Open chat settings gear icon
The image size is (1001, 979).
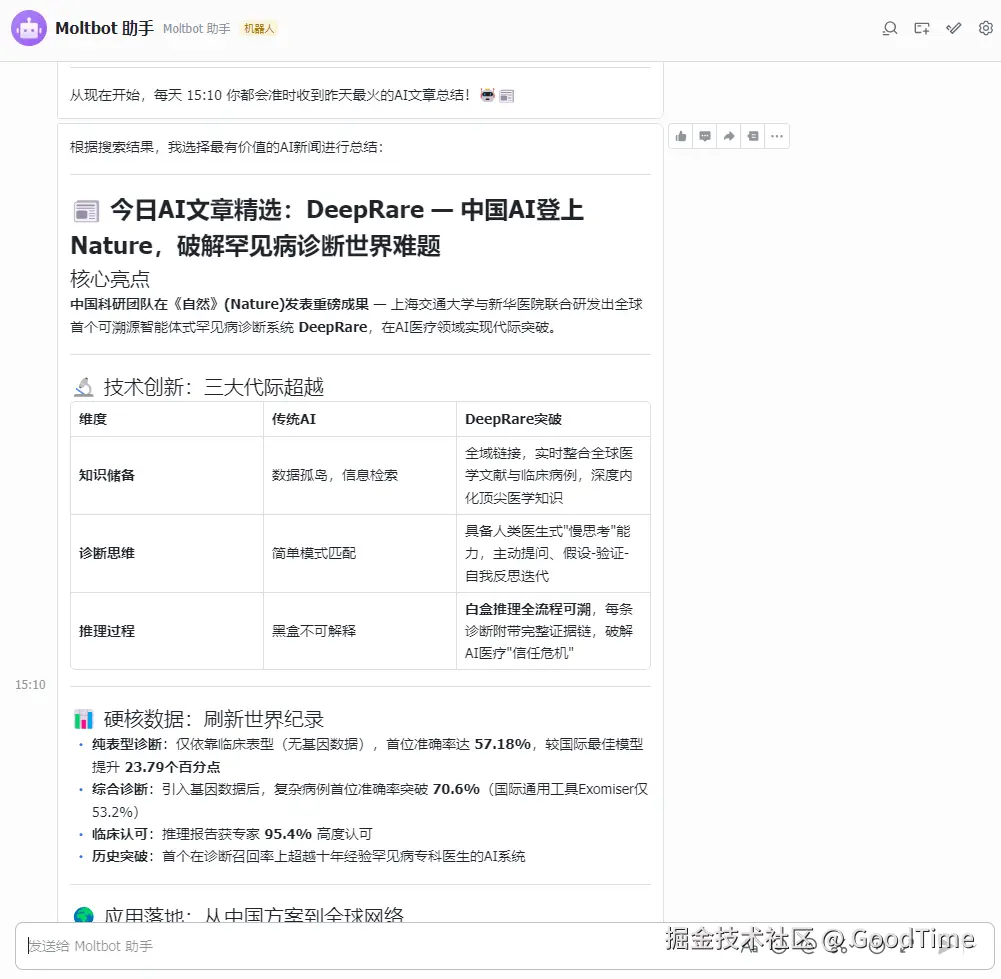(x=986, y=28)
